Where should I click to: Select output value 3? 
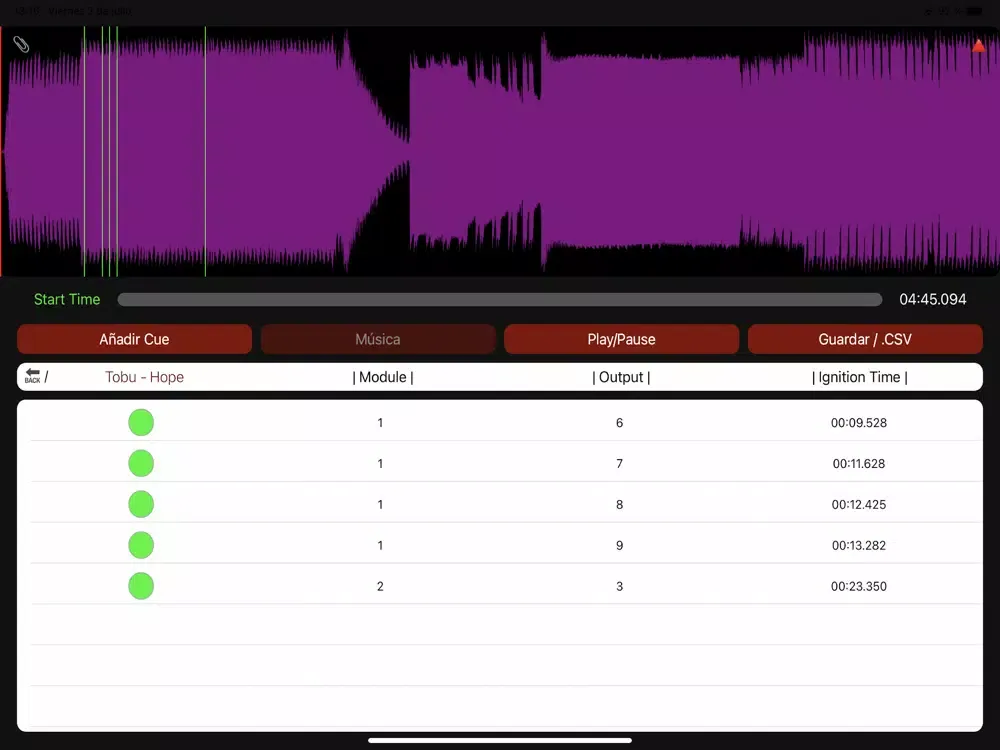tap(619, 586)
